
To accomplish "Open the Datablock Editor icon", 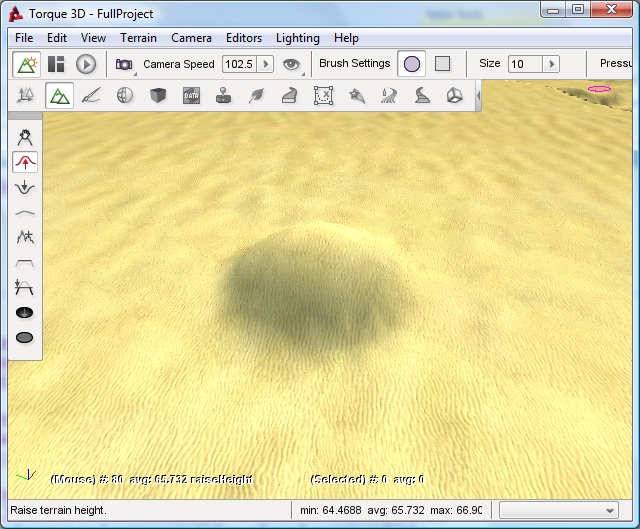I will pos(192,96).
